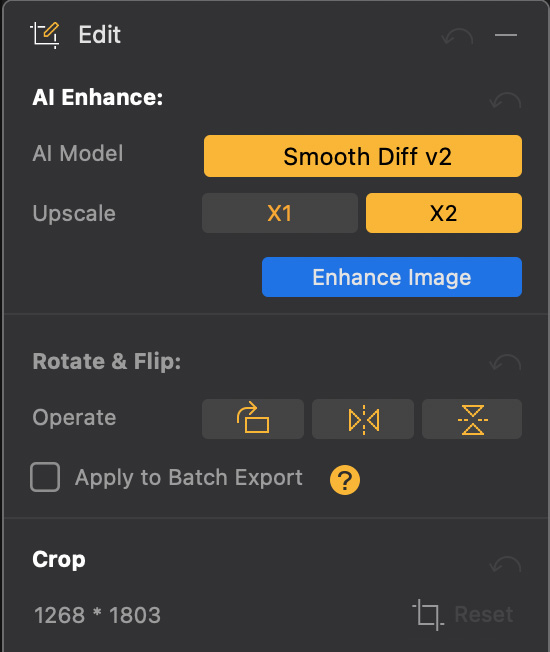Open help for Batch Export question mark
Viewport: 550px width, 652px height.
click(345, 480)
